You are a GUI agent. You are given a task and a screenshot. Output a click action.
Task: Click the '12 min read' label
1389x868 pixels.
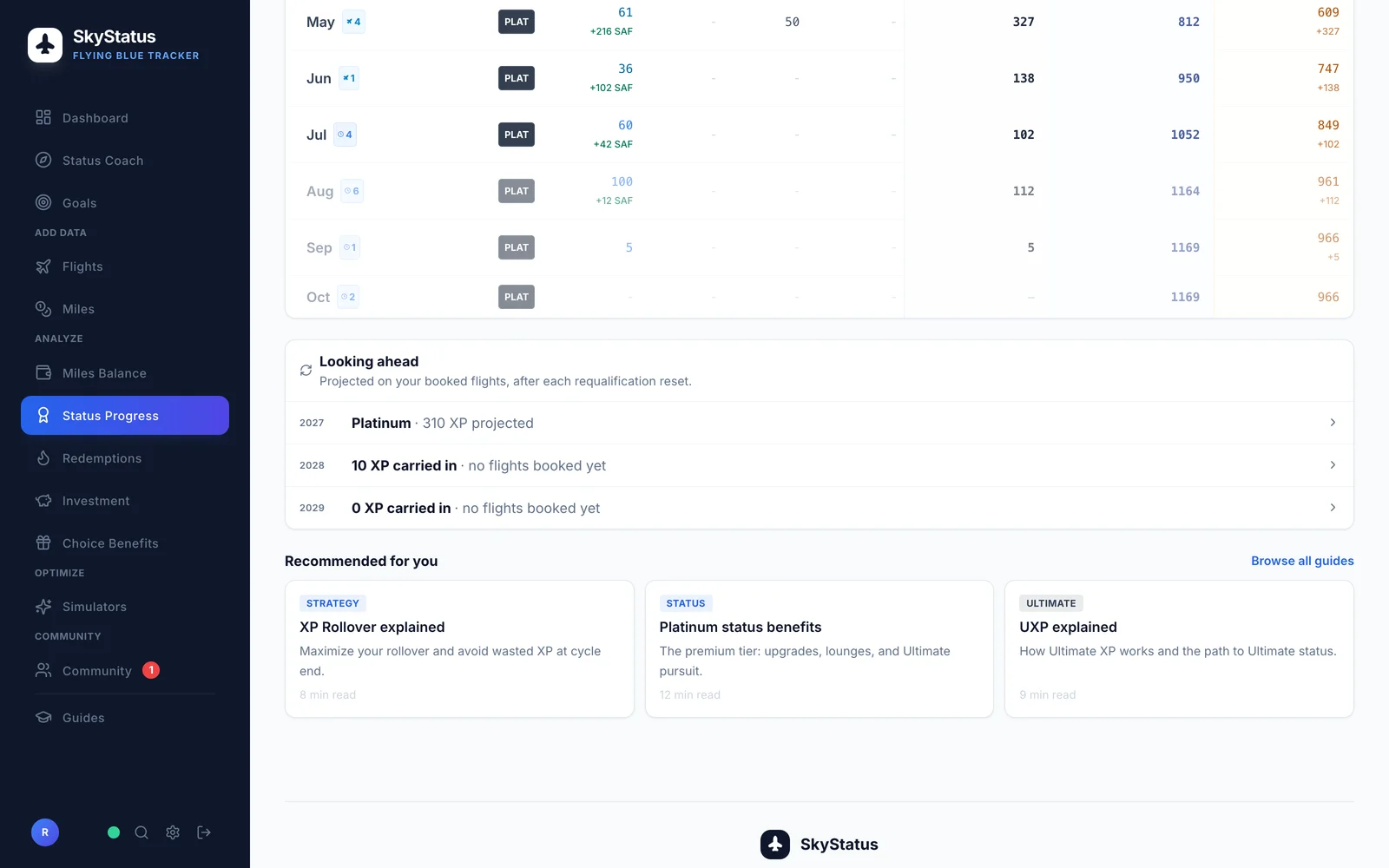click(690, 694)
